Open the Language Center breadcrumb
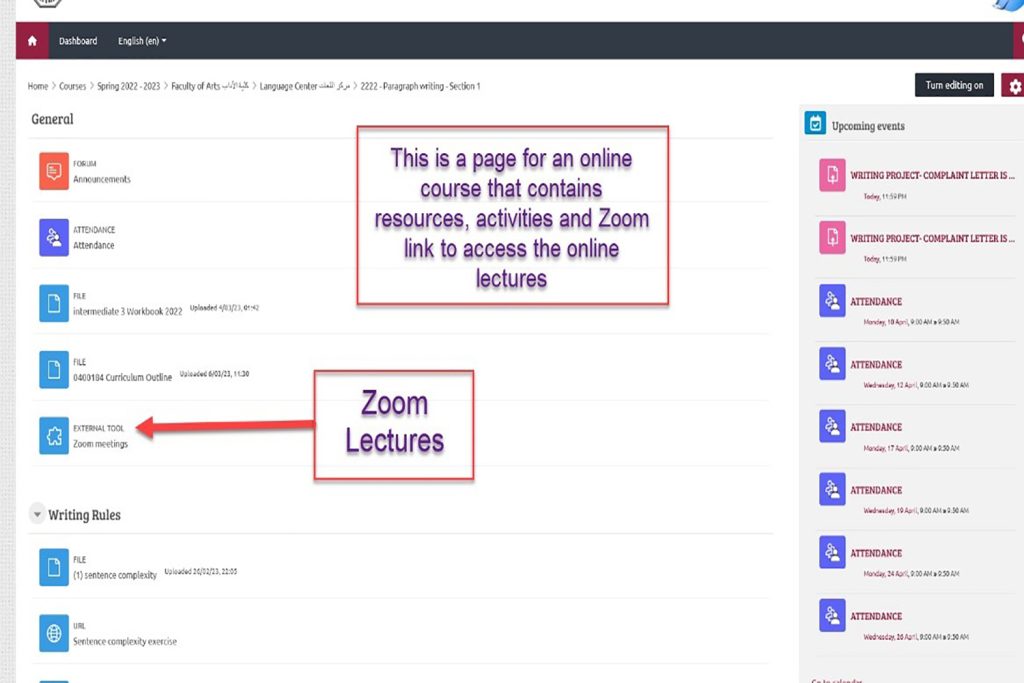Image resolution: width=1024 pixels, height=683 pixels. click(305, 86)
